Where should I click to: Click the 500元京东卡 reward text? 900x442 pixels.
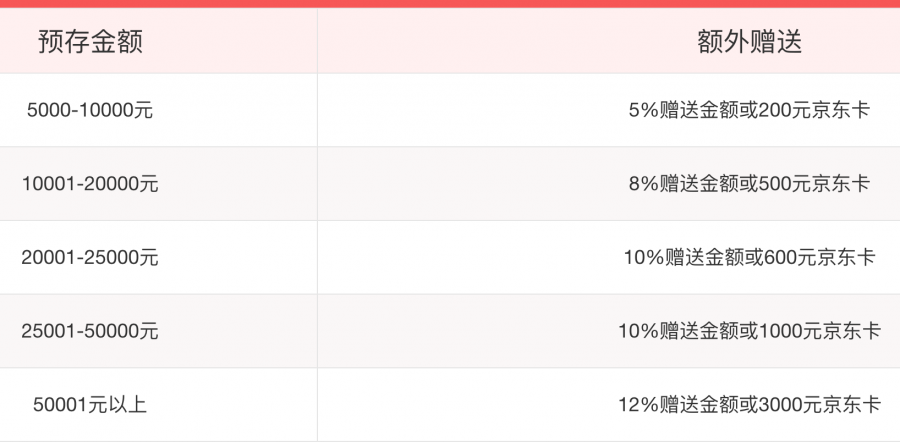[x=814, y=184]
